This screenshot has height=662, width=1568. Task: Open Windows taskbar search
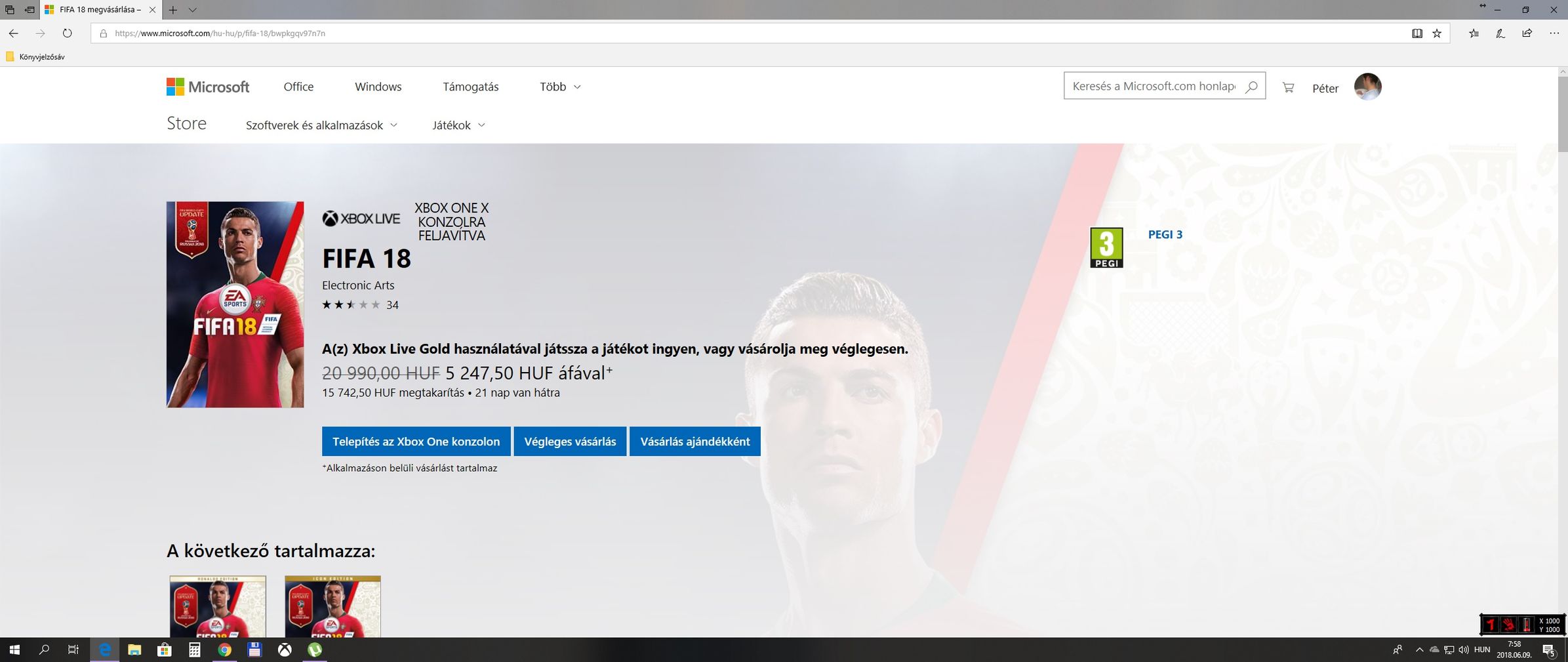tap(44, 650)
